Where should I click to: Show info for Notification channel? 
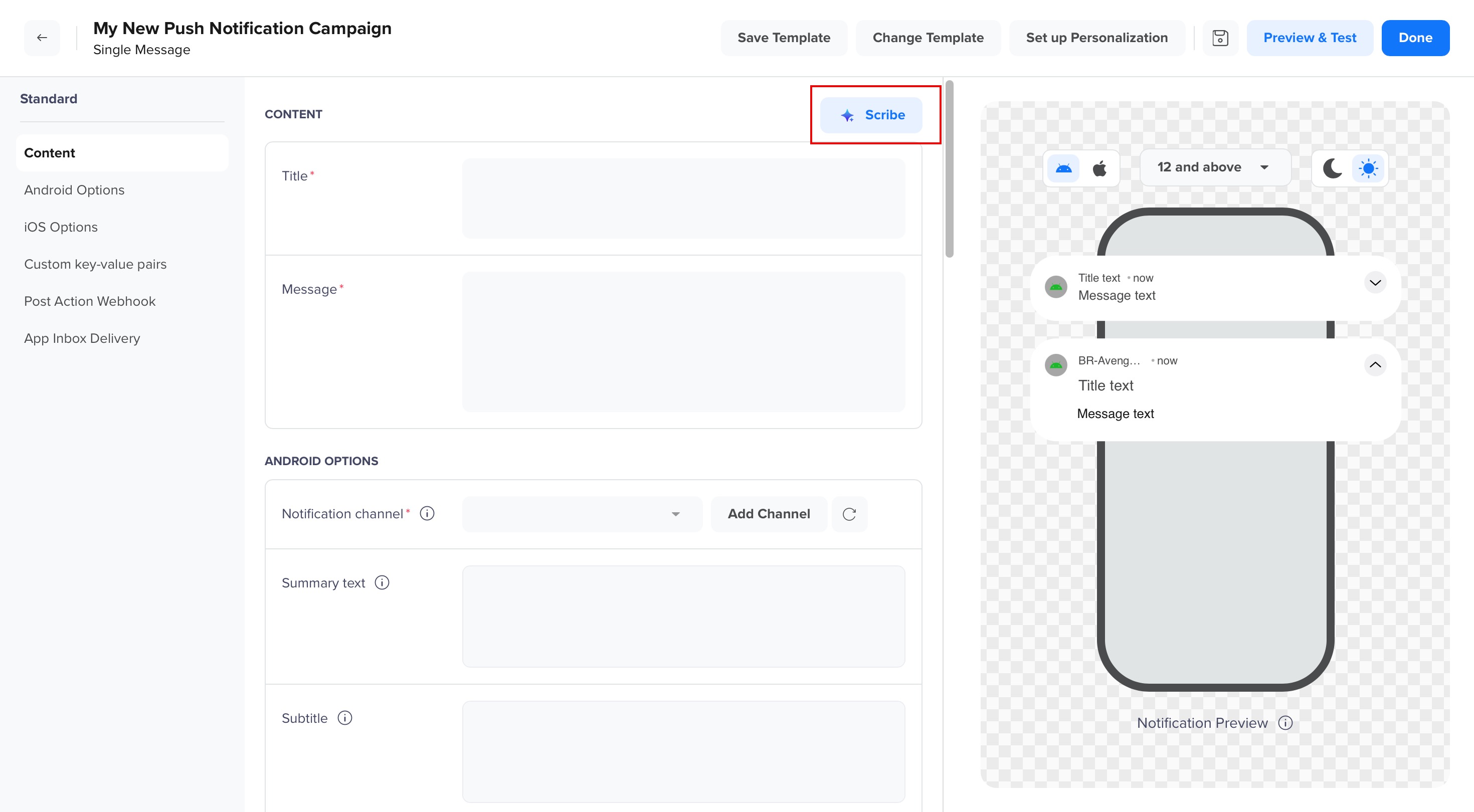427,513
